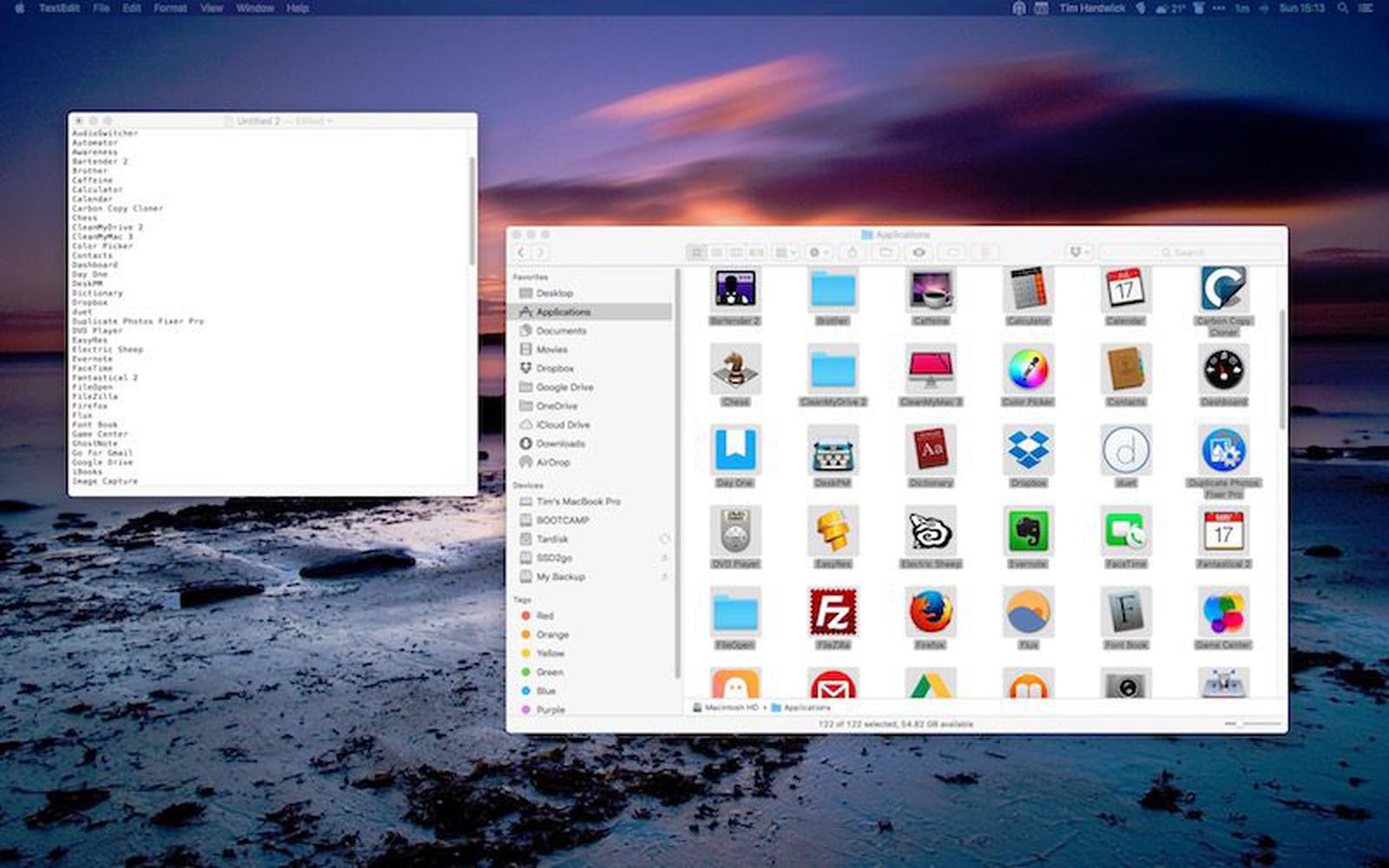Click the Finder Search field
This screenshot has width=1389, height=868.
click(x=1189, y=253)
